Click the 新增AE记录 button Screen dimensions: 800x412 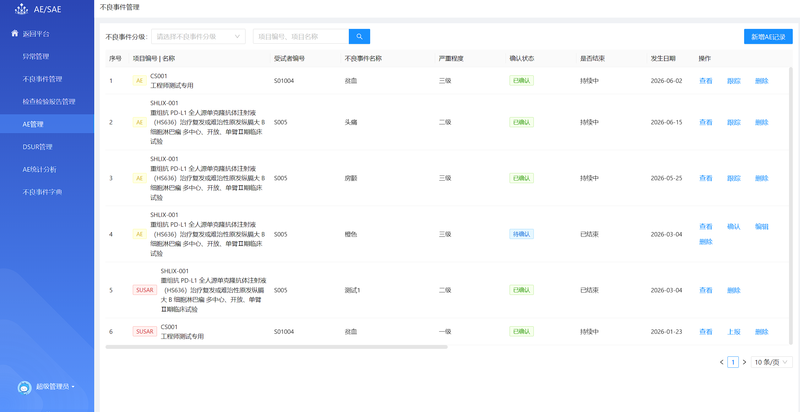[x=768, y=37]
